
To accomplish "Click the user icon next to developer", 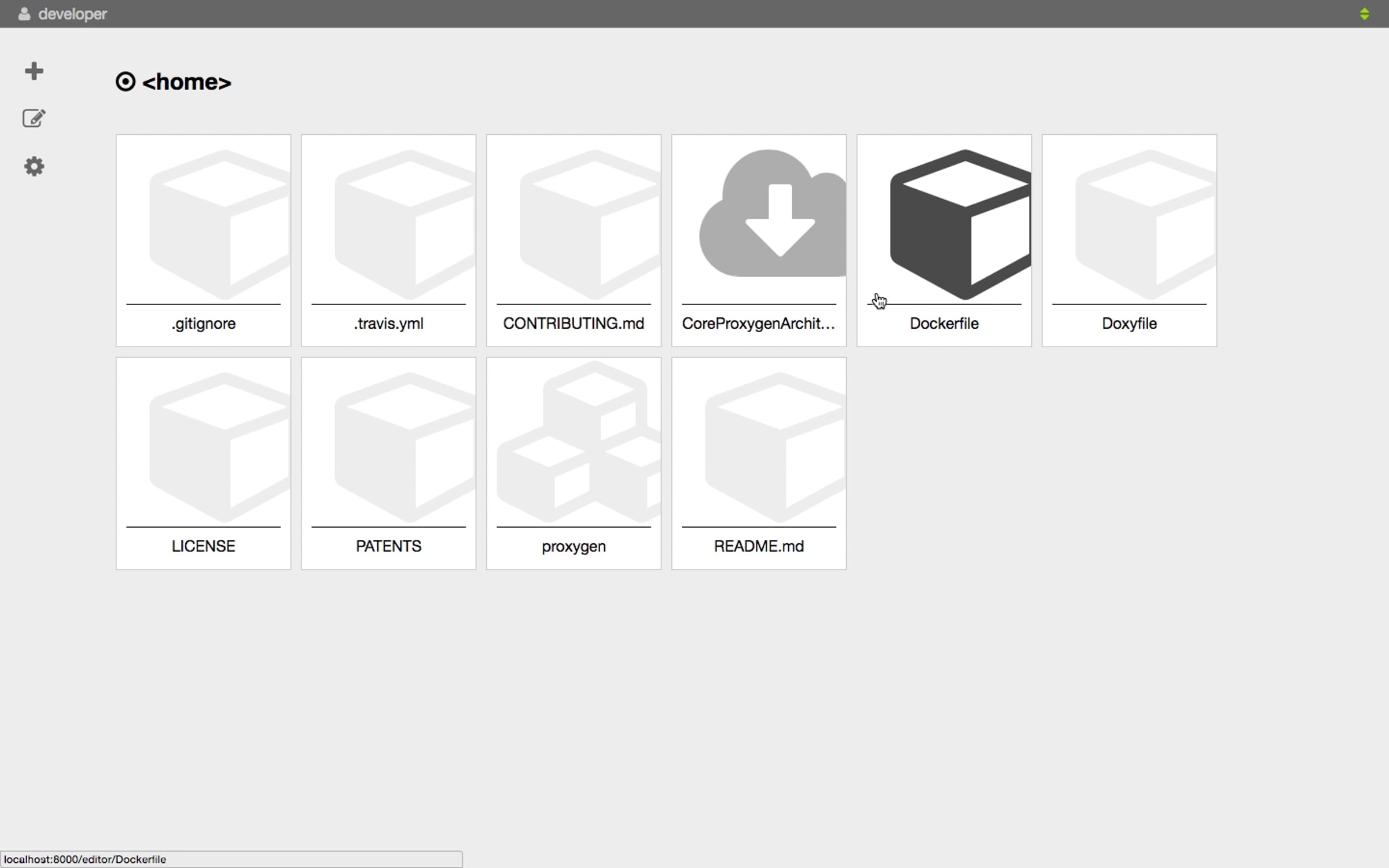I will click(x=24, y=14).
